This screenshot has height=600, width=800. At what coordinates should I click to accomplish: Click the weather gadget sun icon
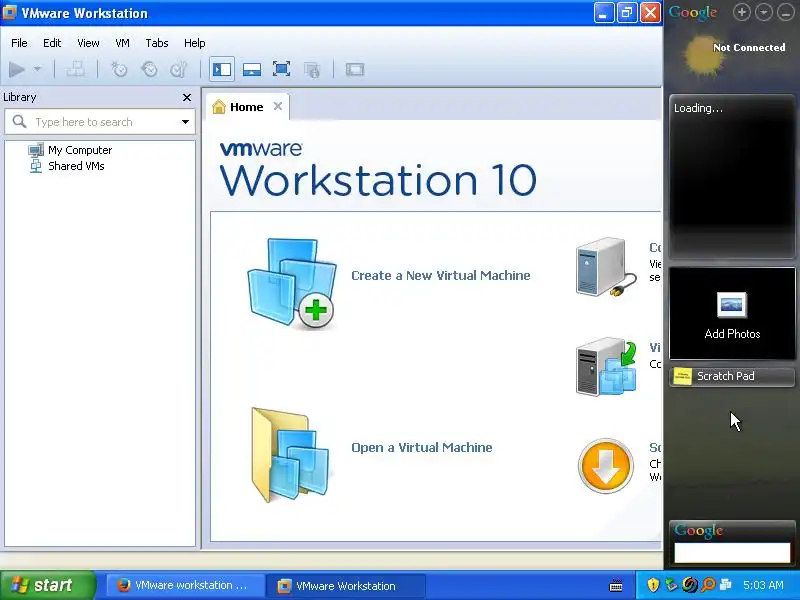click(703, 55)
